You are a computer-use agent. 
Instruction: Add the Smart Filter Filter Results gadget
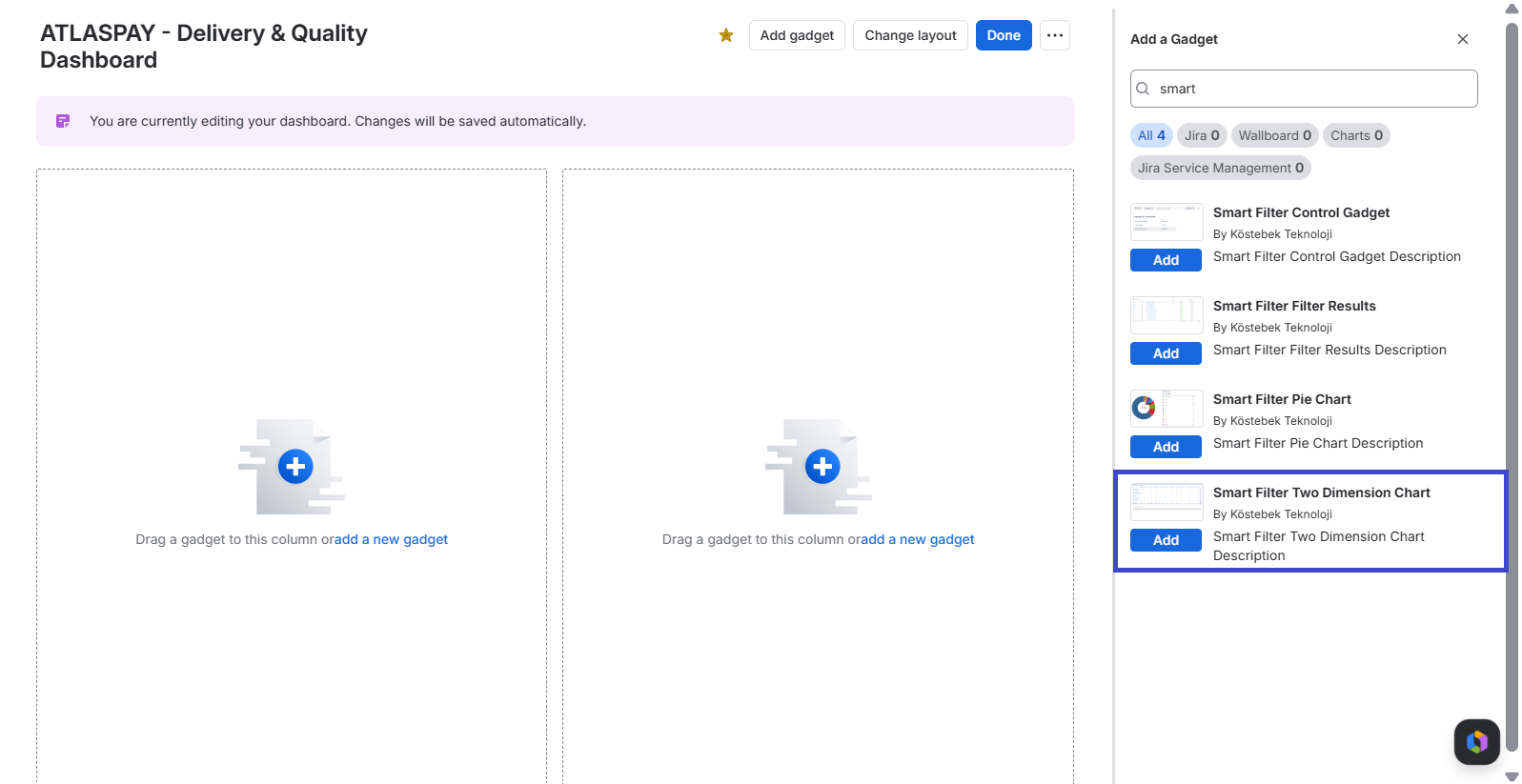coord(1166,353)
